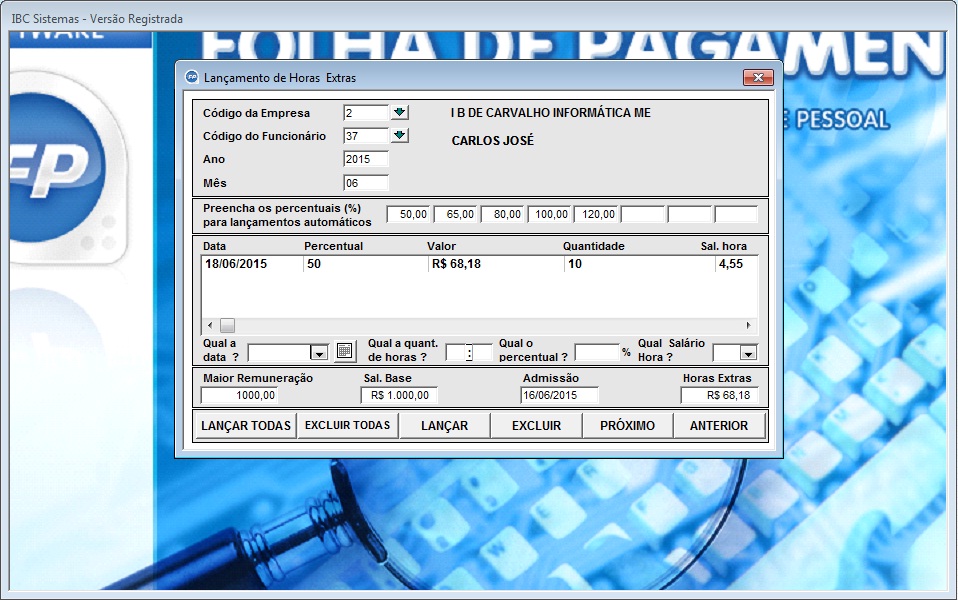Click the Data column header
The width and height of the screenshot is (958, 600).
[214, 246]
